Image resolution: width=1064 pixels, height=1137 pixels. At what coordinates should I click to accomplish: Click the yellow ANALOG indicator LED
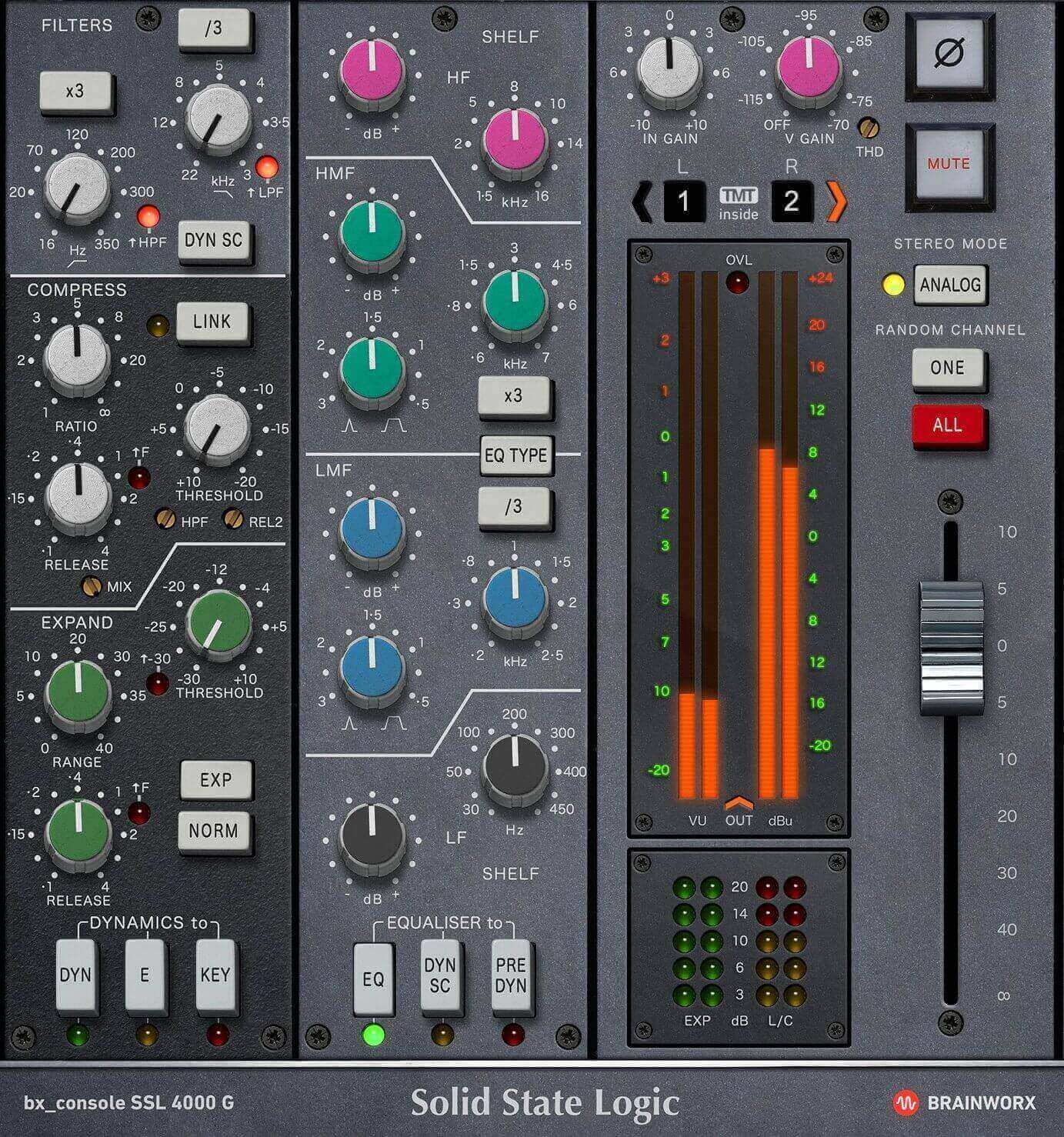click(893, 285)
